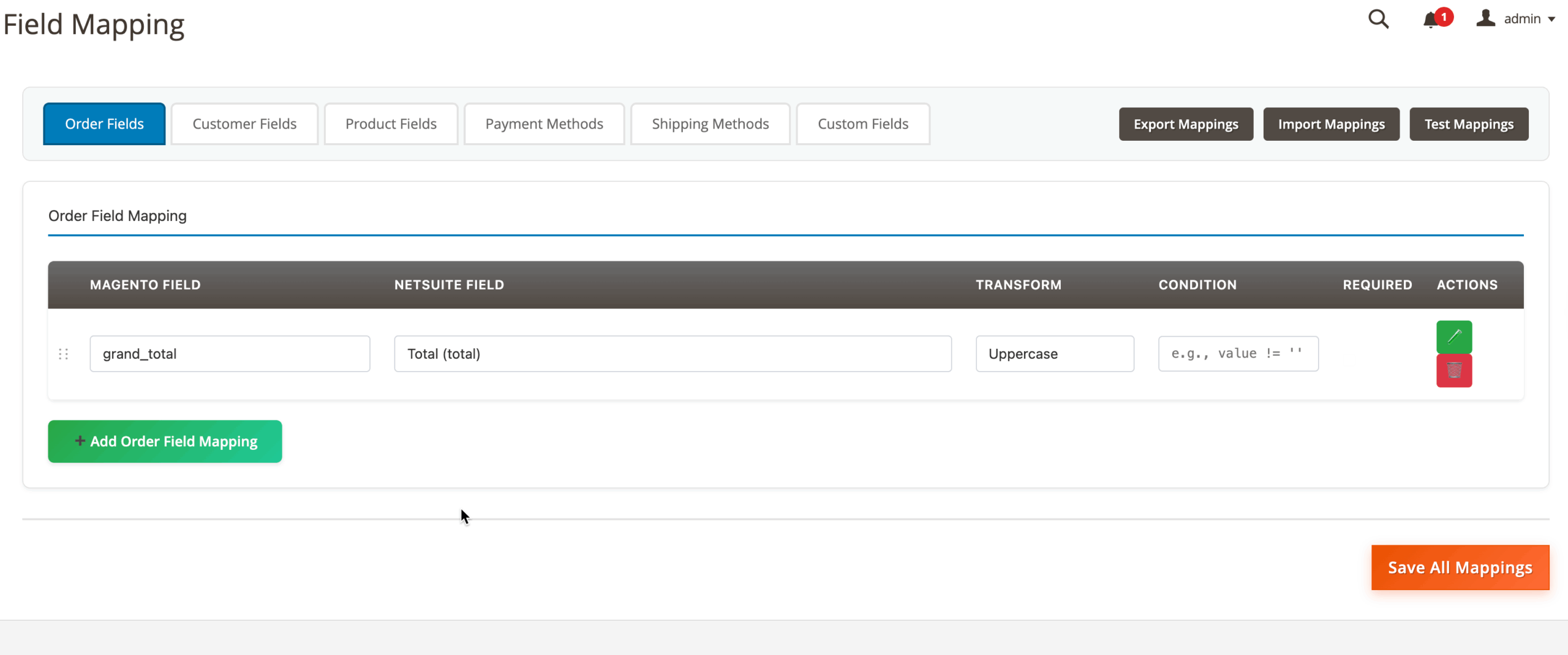Screen dimensions: 1568x655
Task: Click the Import Mappings button
Action: click(1331, 124)
